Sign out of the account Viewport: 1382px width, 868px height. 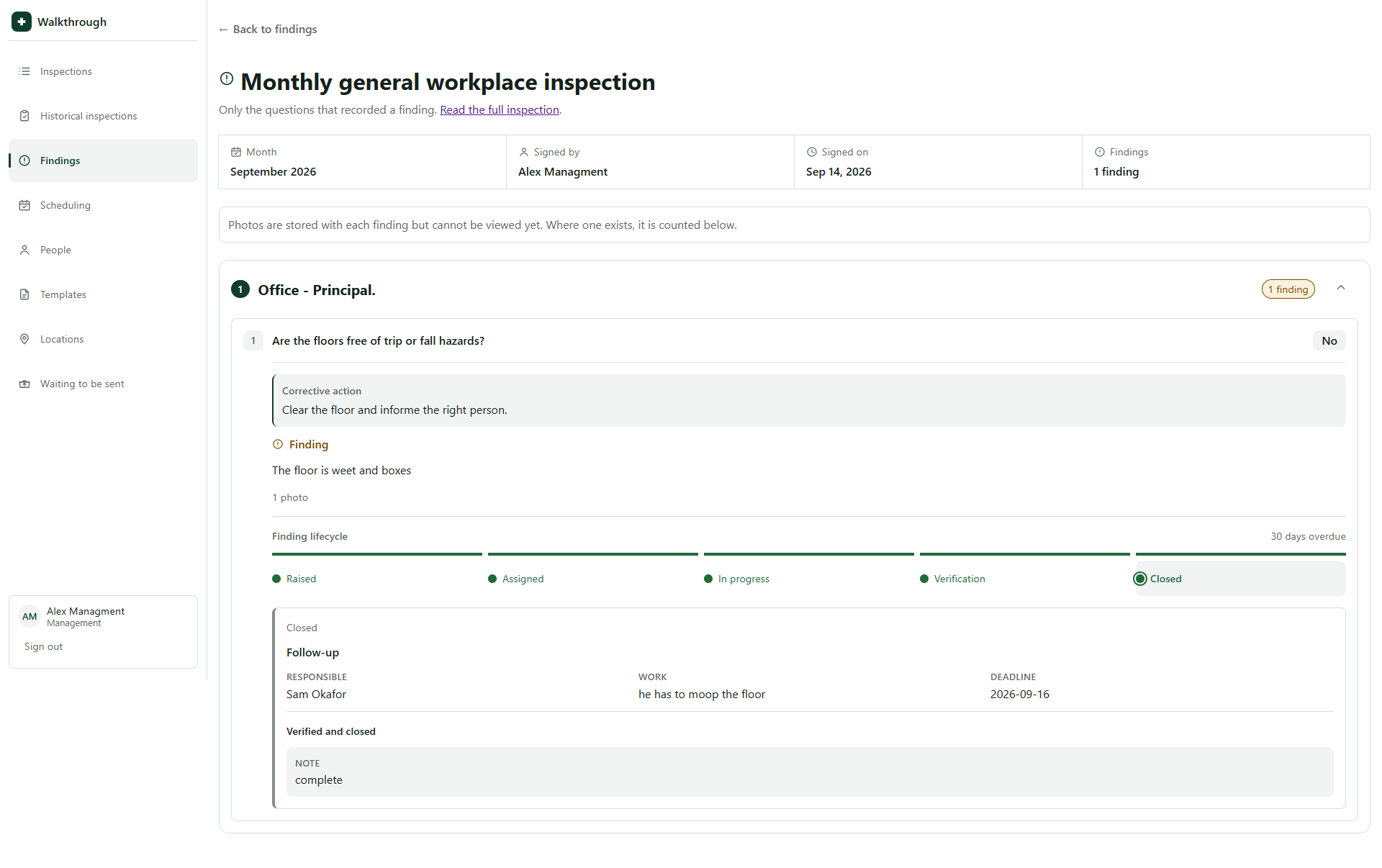point(43,646)
